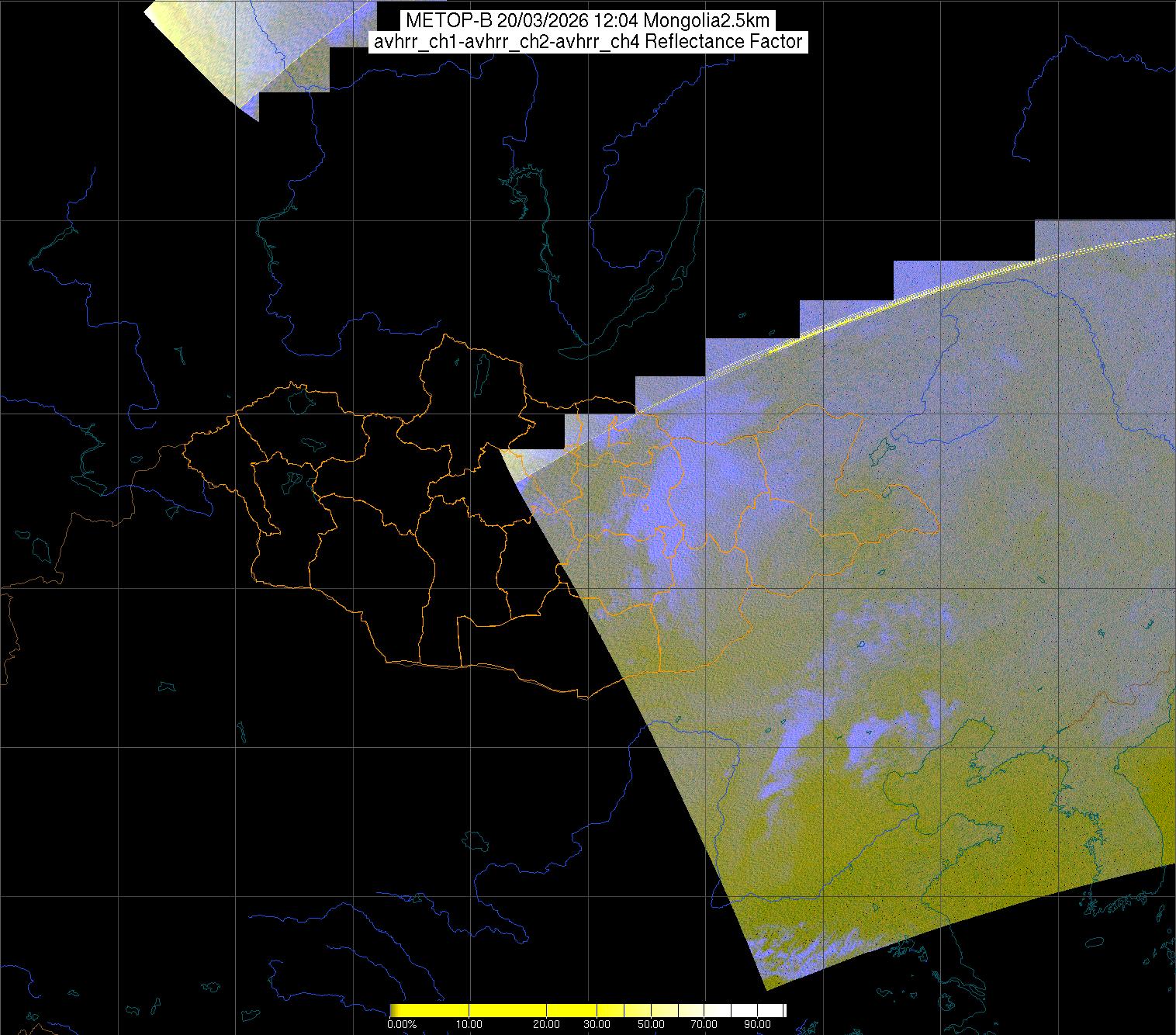
Task: Click the Hulun Lake outline in the swath
Action: [x=879, y=450]
